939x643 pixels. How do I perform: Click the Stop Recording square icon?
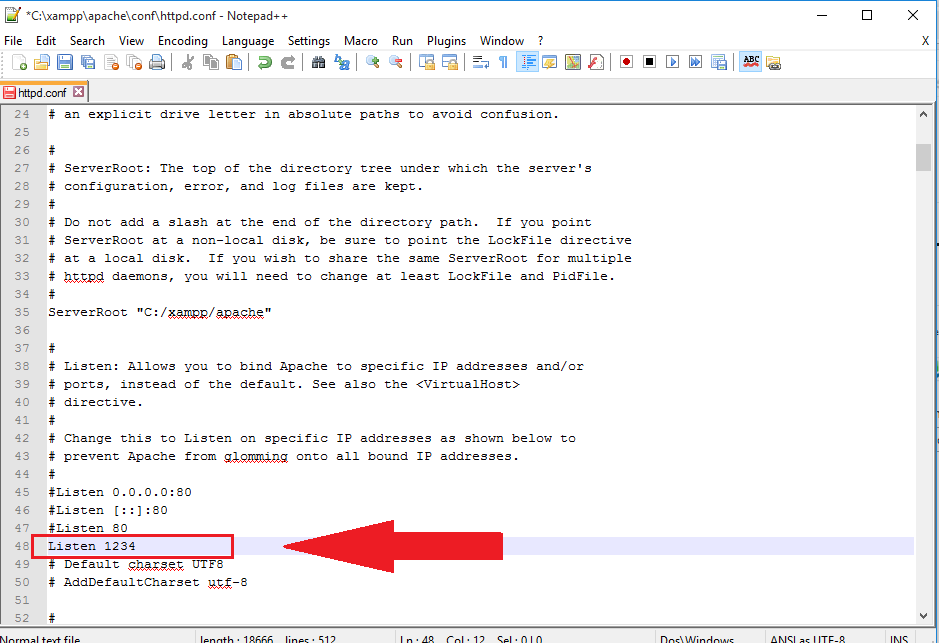point(649,62)
